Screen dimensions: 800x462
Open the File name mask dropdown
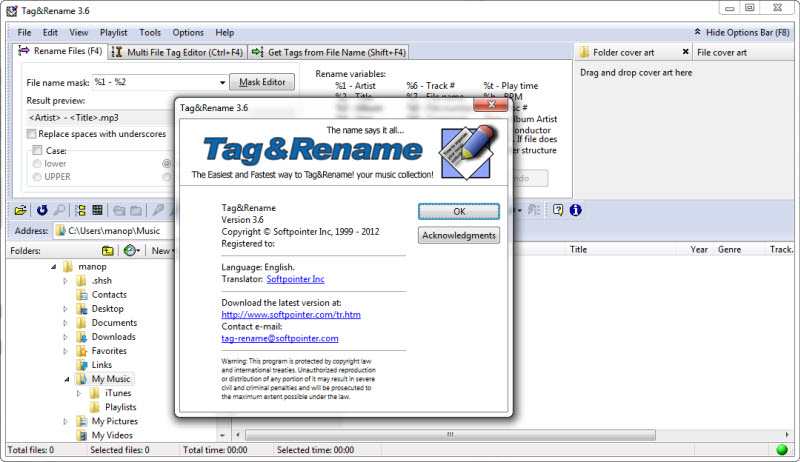[222, 82]
